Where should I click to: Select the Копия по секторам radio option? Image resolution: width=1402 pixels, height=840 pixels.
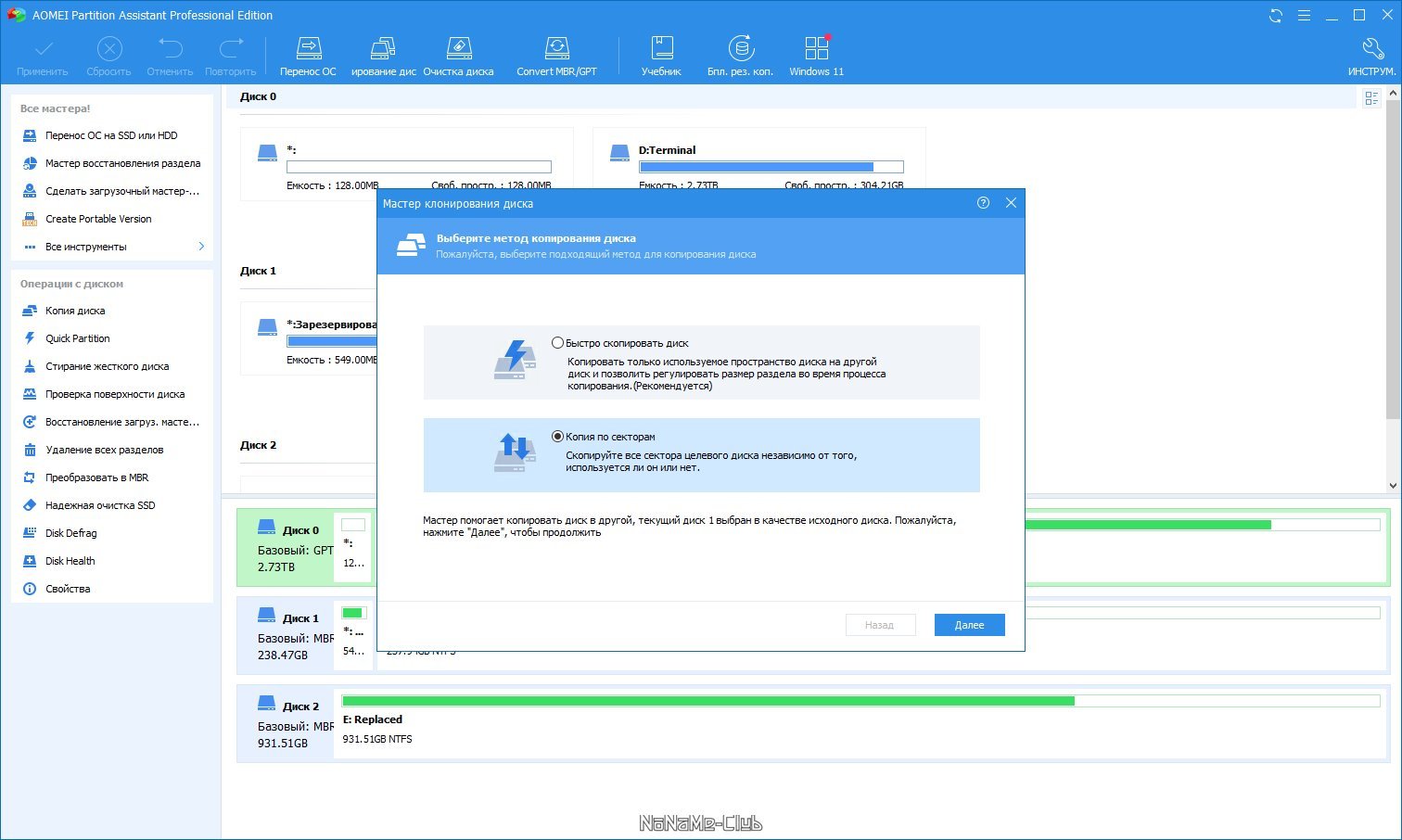click(x=557, y=437)
